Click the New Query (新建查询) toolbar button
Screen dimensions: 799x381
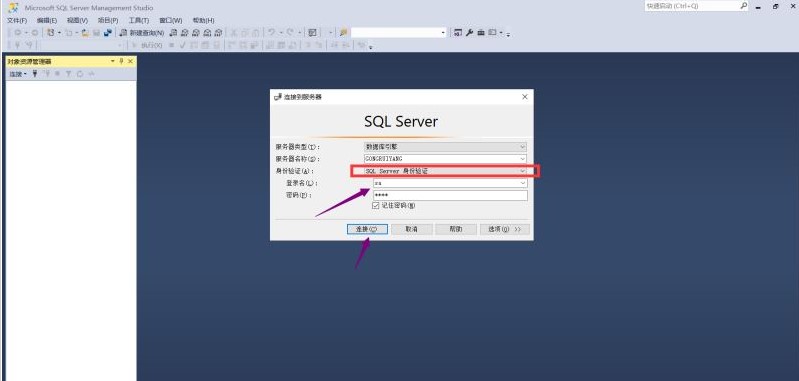[x=142, y=33]
